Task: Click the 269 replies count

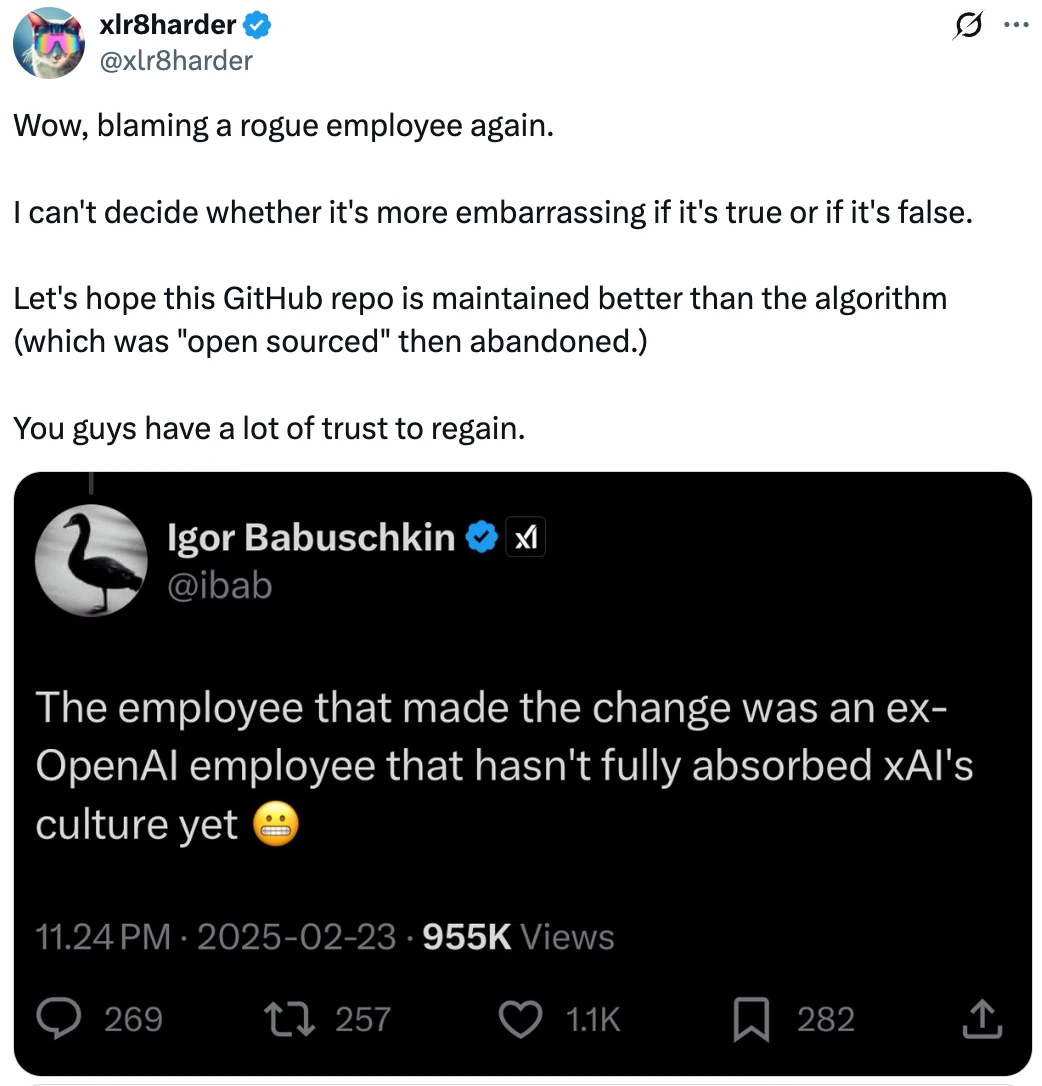Action: pyautogui.click(x=133, y=1020)
